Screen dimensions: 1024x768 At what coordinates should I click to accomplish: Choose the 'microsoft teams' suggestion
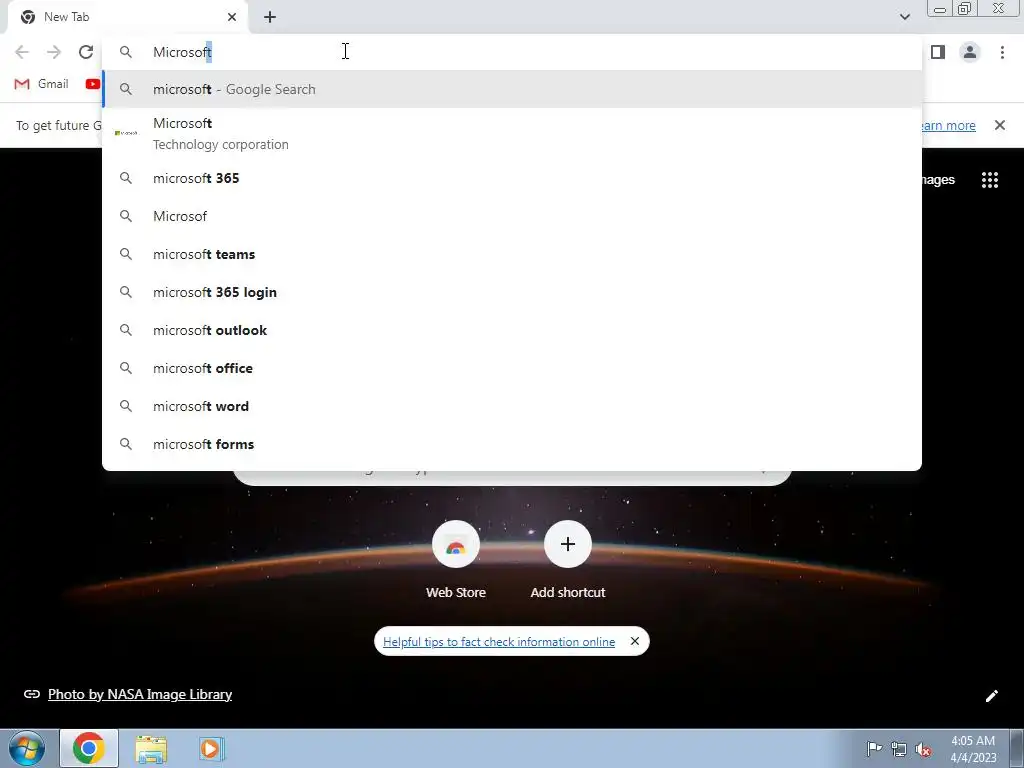pyautogui.click(x=512, y=254)
